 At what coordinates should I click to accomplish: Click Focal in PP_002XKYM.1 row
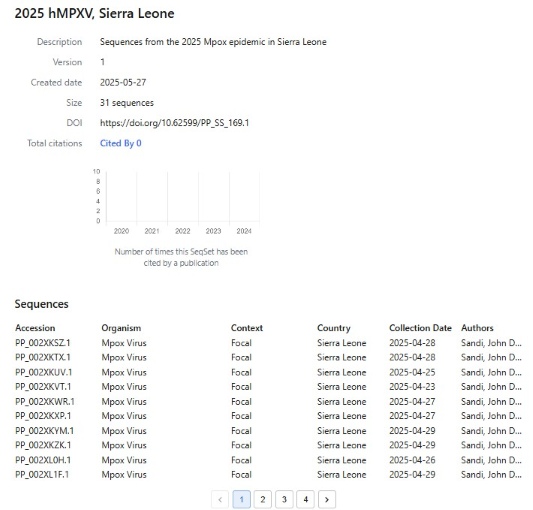pos(241,431)
